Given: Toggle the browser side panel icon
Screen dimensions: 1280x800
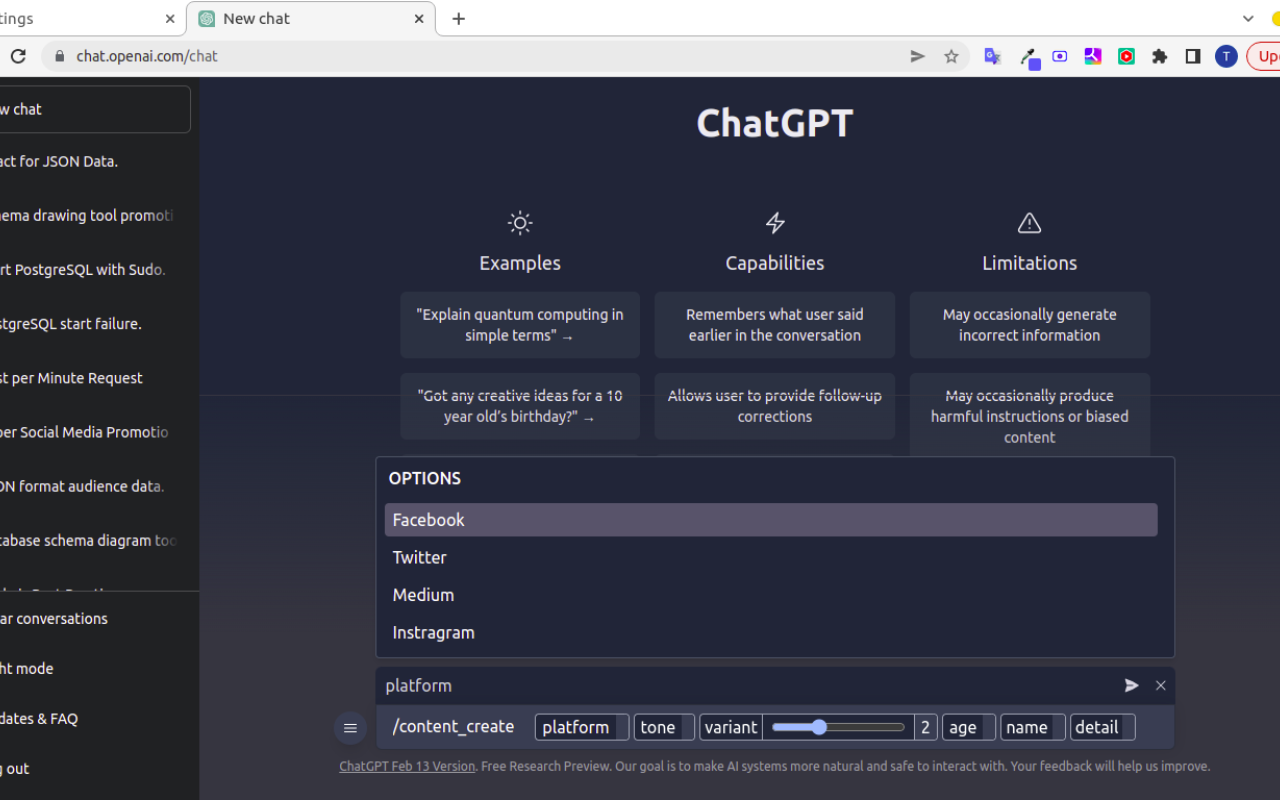Looking at the screenshot, I should (1192, 56).
